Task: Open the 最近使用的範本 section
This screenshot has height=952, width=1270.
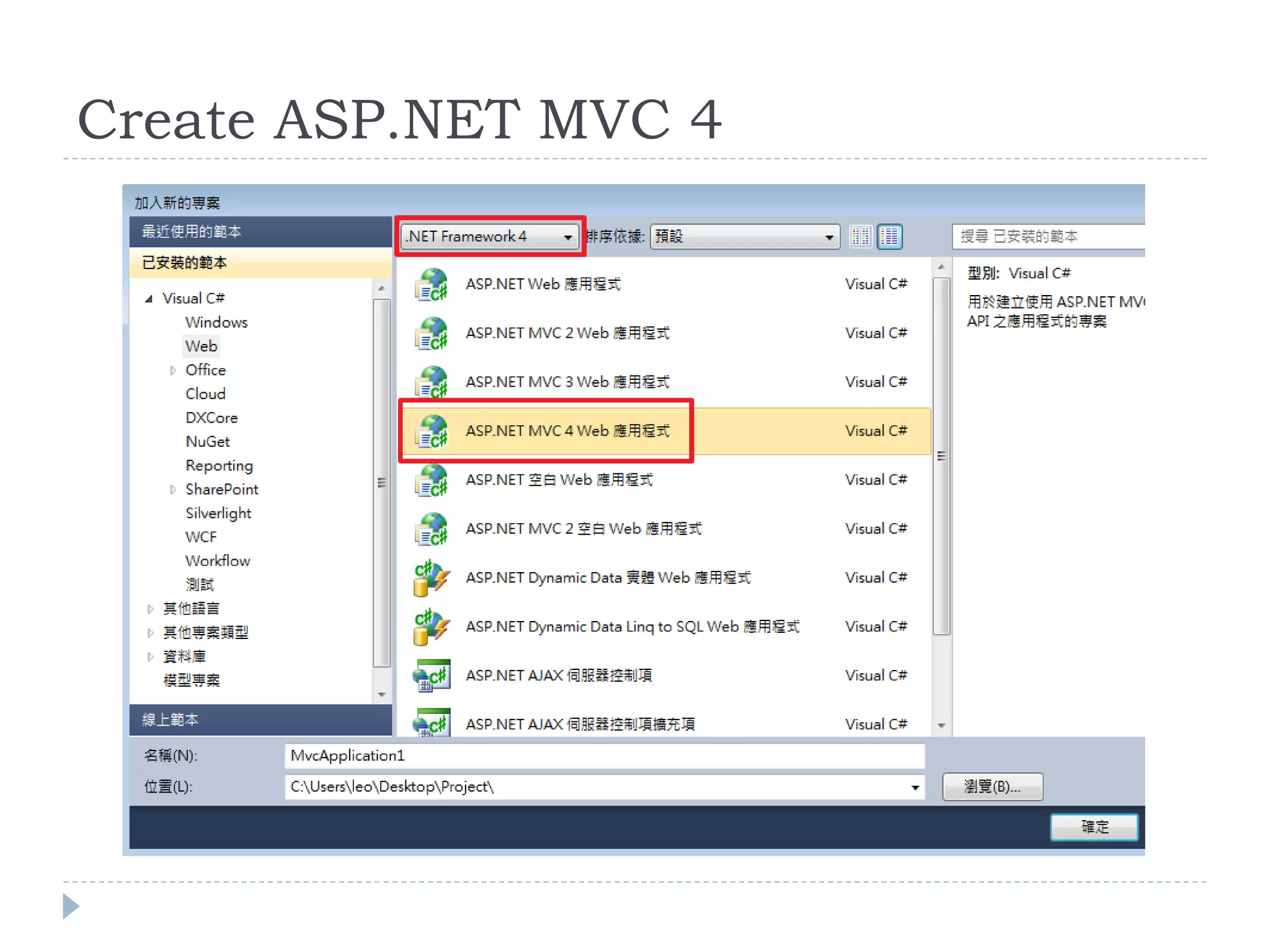Action: coord(260,232)
